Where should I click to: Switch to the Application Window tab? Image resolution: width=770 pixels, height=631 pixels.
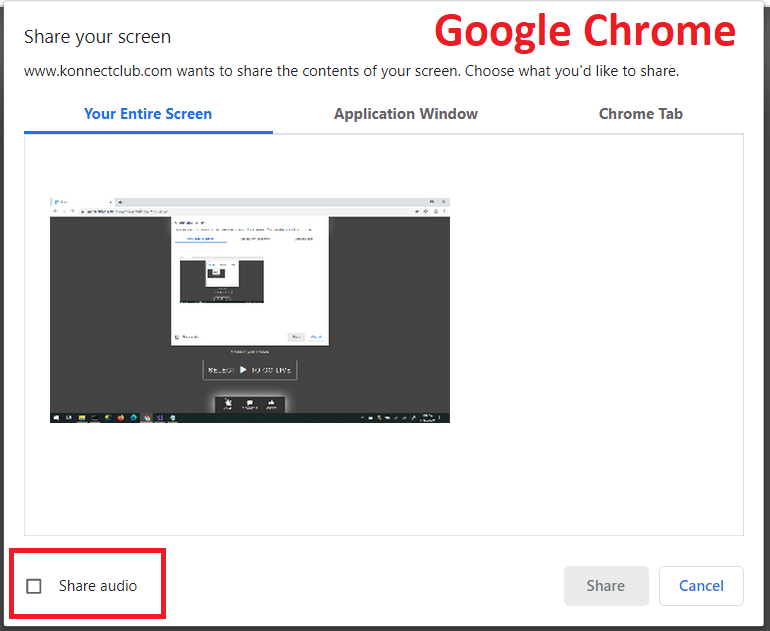[405, 114]
